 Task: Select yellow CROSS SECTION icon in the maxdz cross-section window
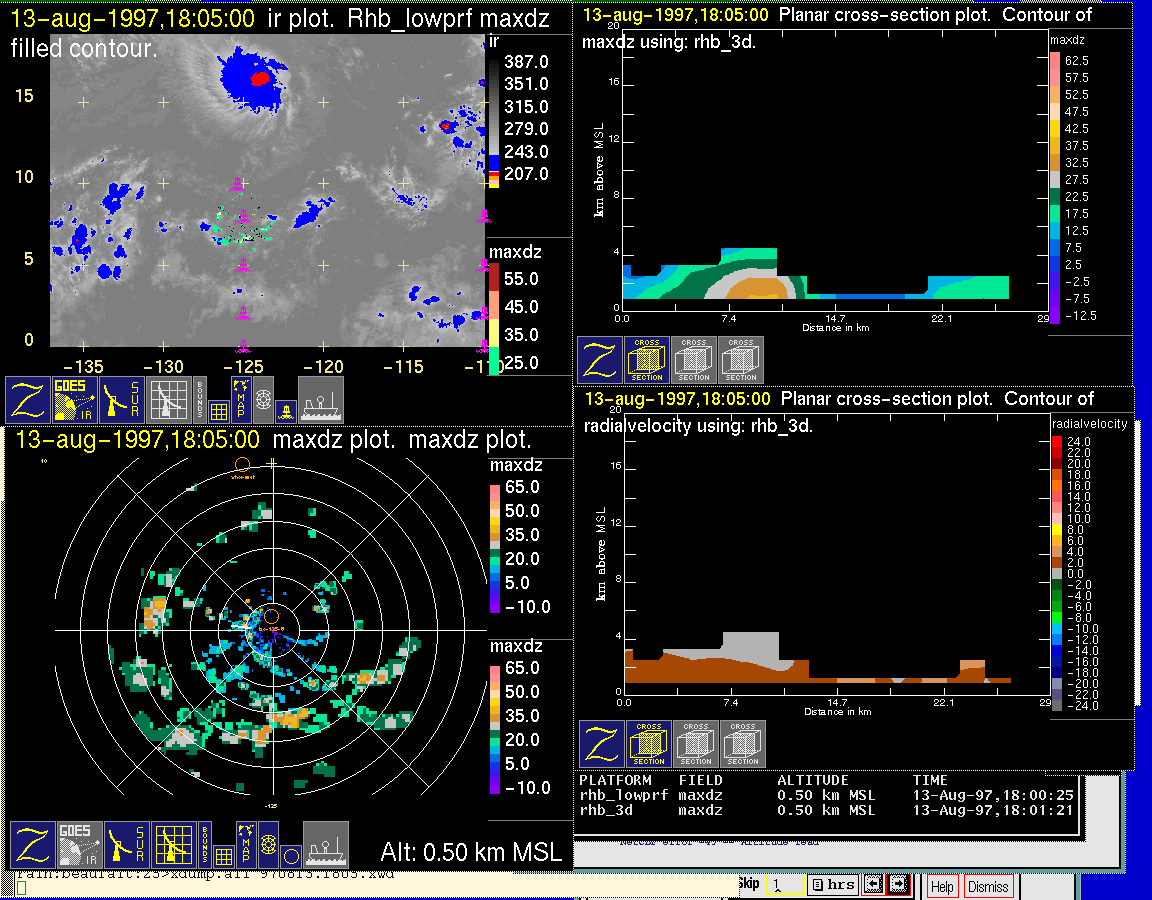647,360
